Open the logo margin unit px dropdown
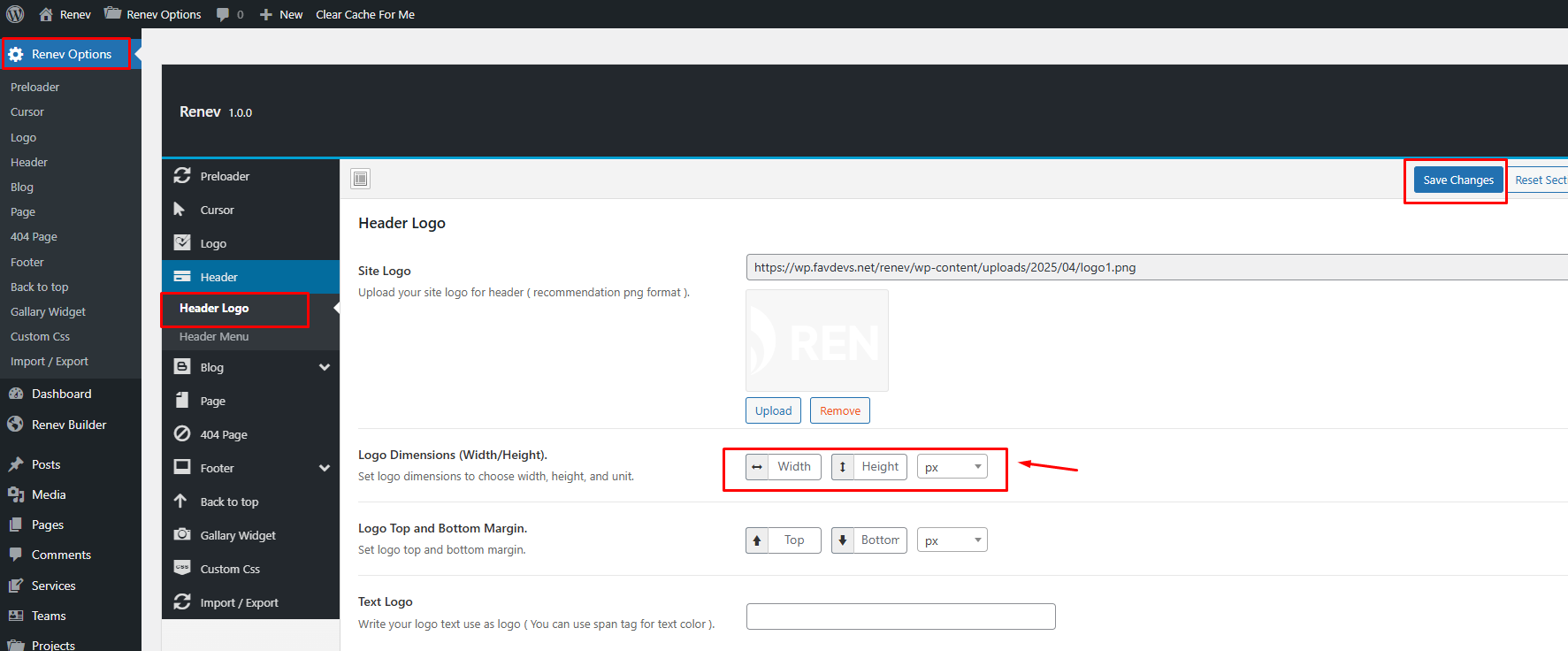The width and height of the screenshot is (1568, 651). click(952, 540)
